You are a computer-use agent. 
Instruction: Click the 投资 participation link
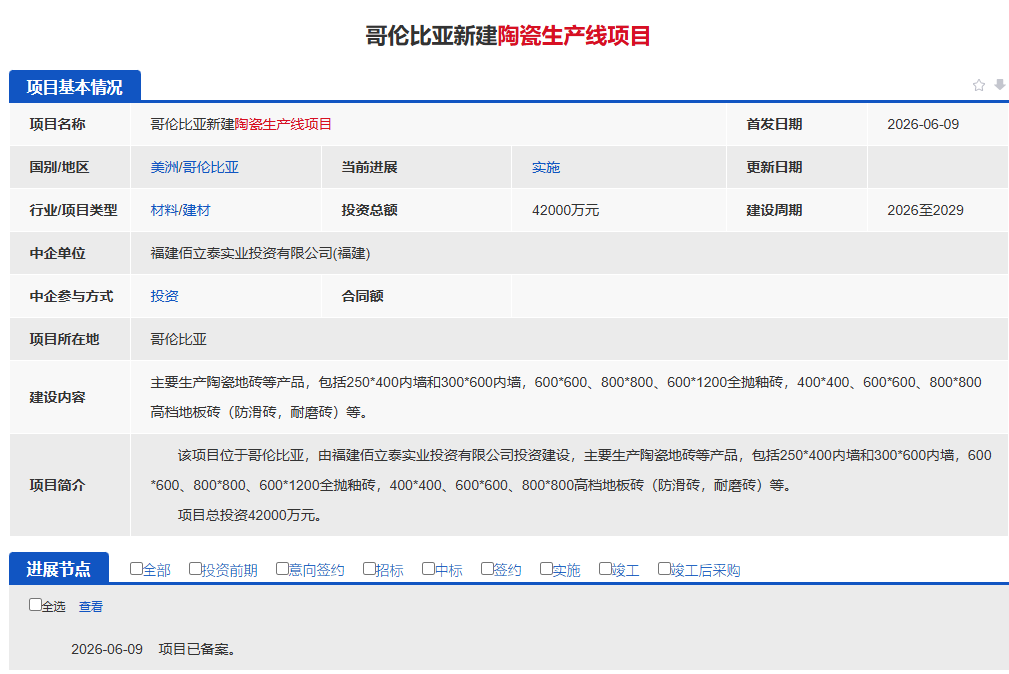tap(164, 296)
